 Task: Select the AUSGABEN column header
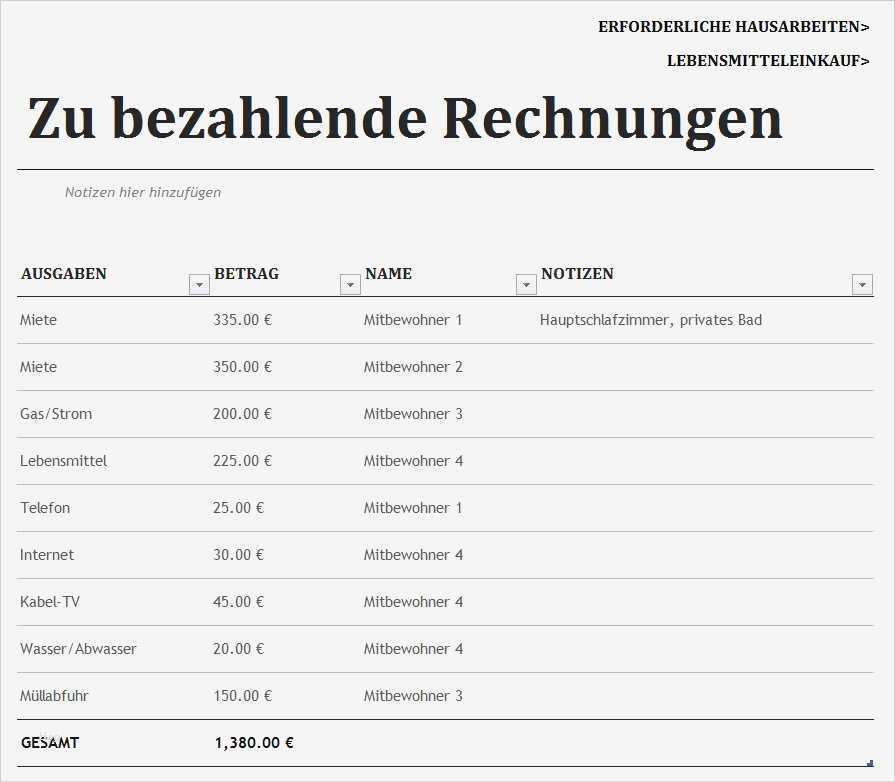(64, 274)
